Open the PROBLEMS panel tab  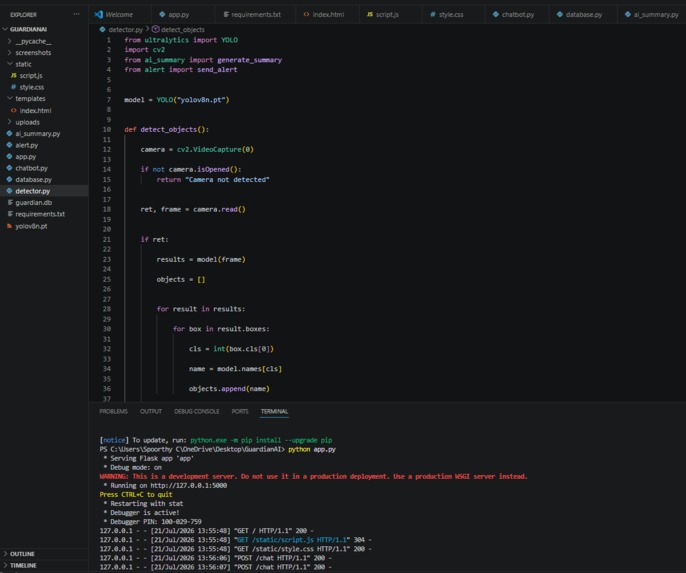[x=113, y=412]
